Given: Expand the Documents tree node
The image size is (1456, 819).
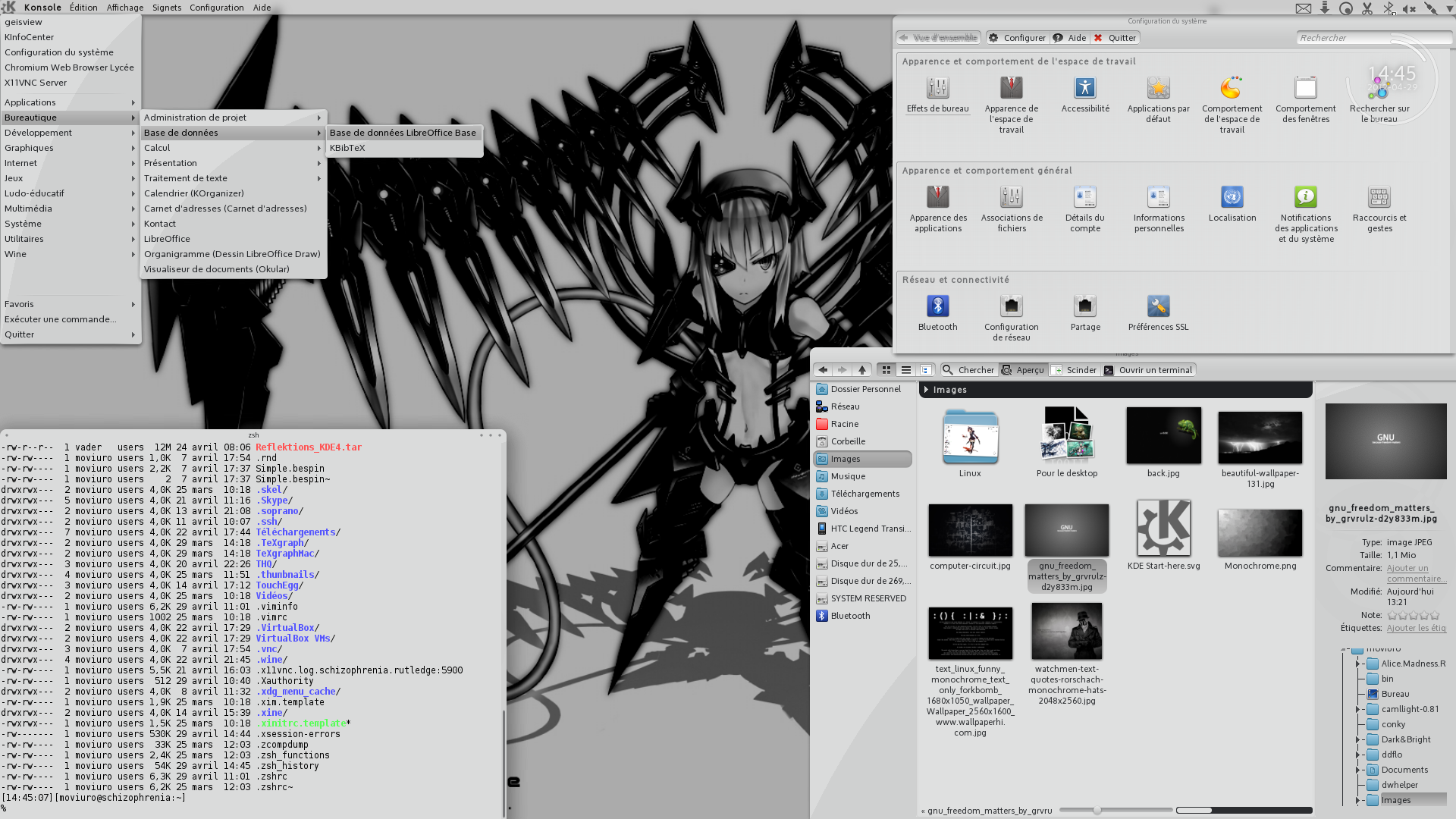Looking at the screenshot, I should tap(1357, 770).
